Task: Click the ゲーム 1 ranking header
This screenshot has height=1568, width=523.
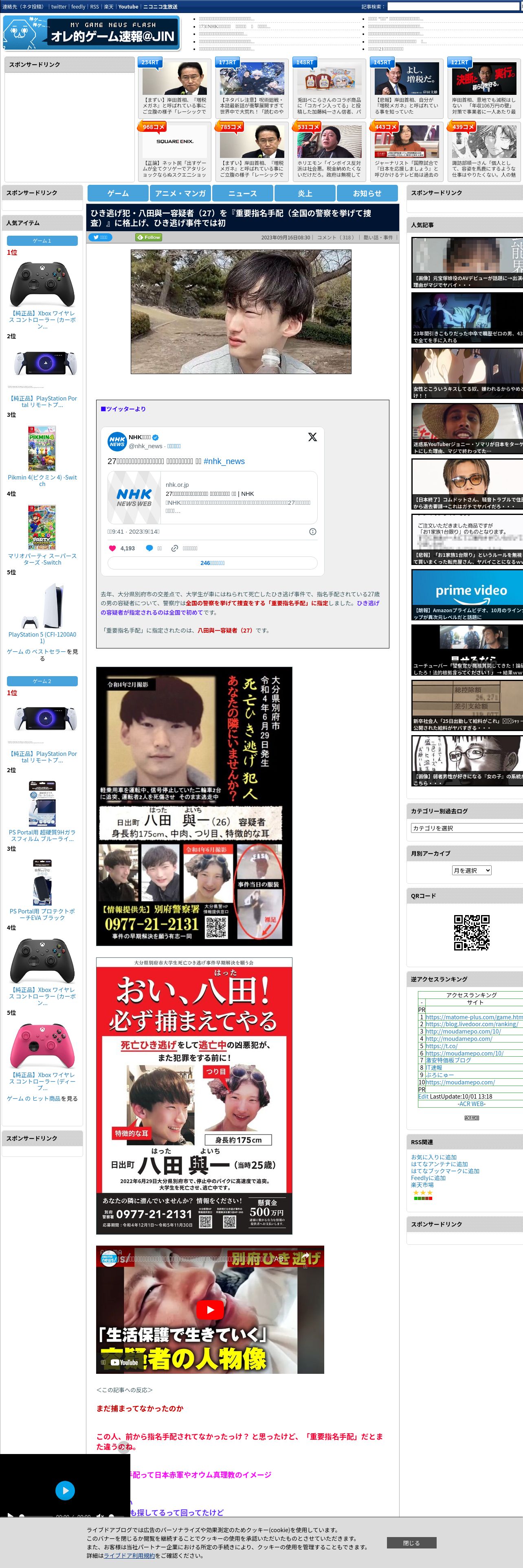Action: click(42, 241)
